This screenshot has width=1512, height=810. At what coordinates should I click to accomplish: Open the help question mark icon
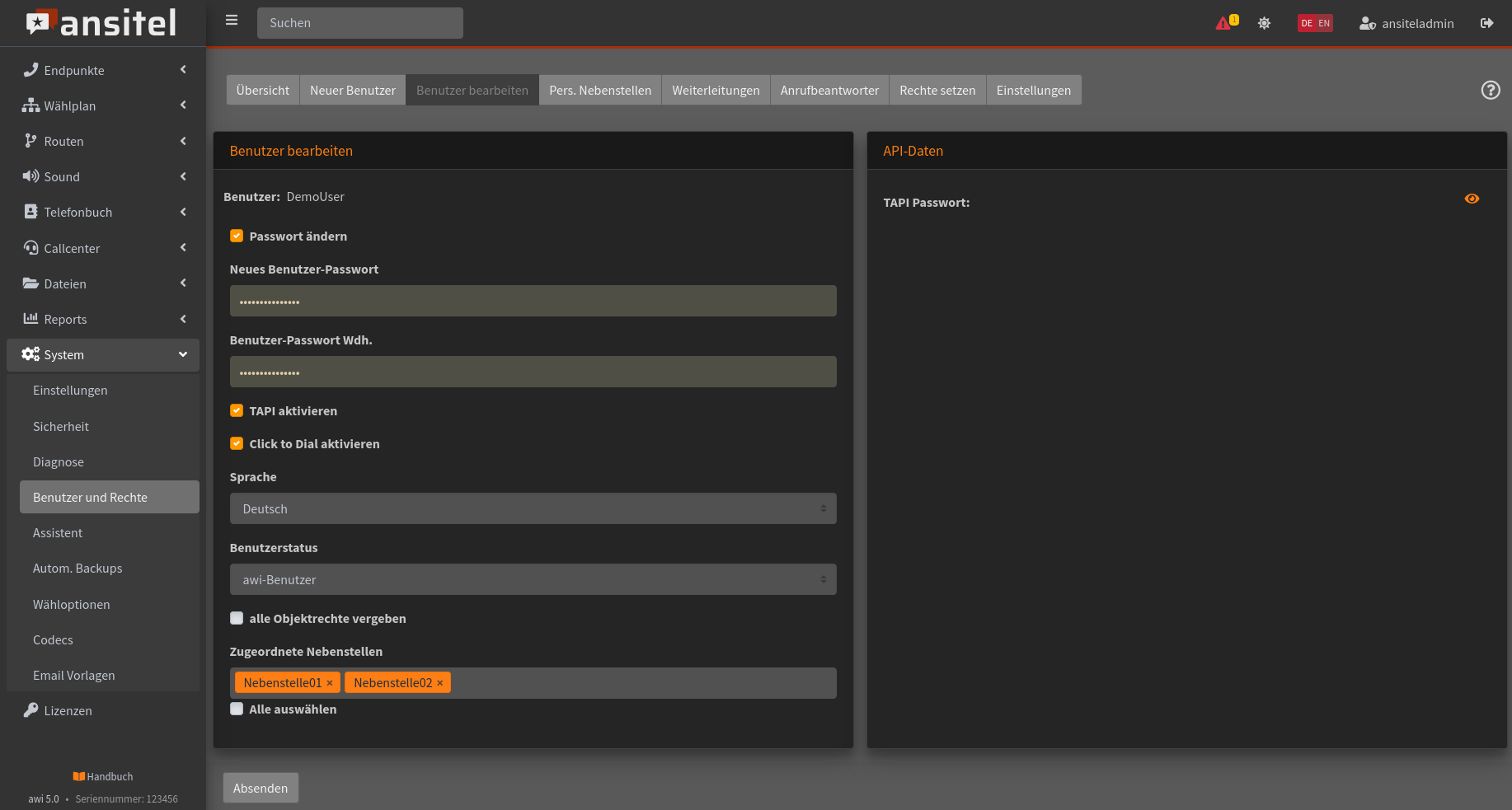(1490, 90)
